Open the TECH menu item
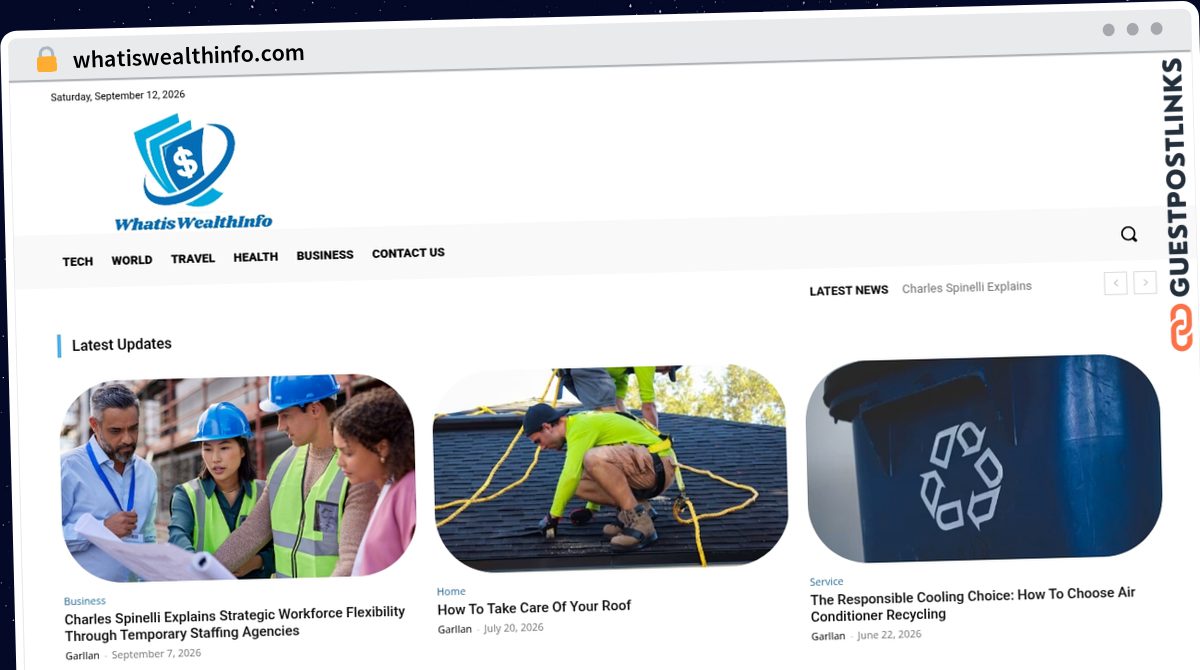This screenshot has height=670, width=1200. (78, 261)
